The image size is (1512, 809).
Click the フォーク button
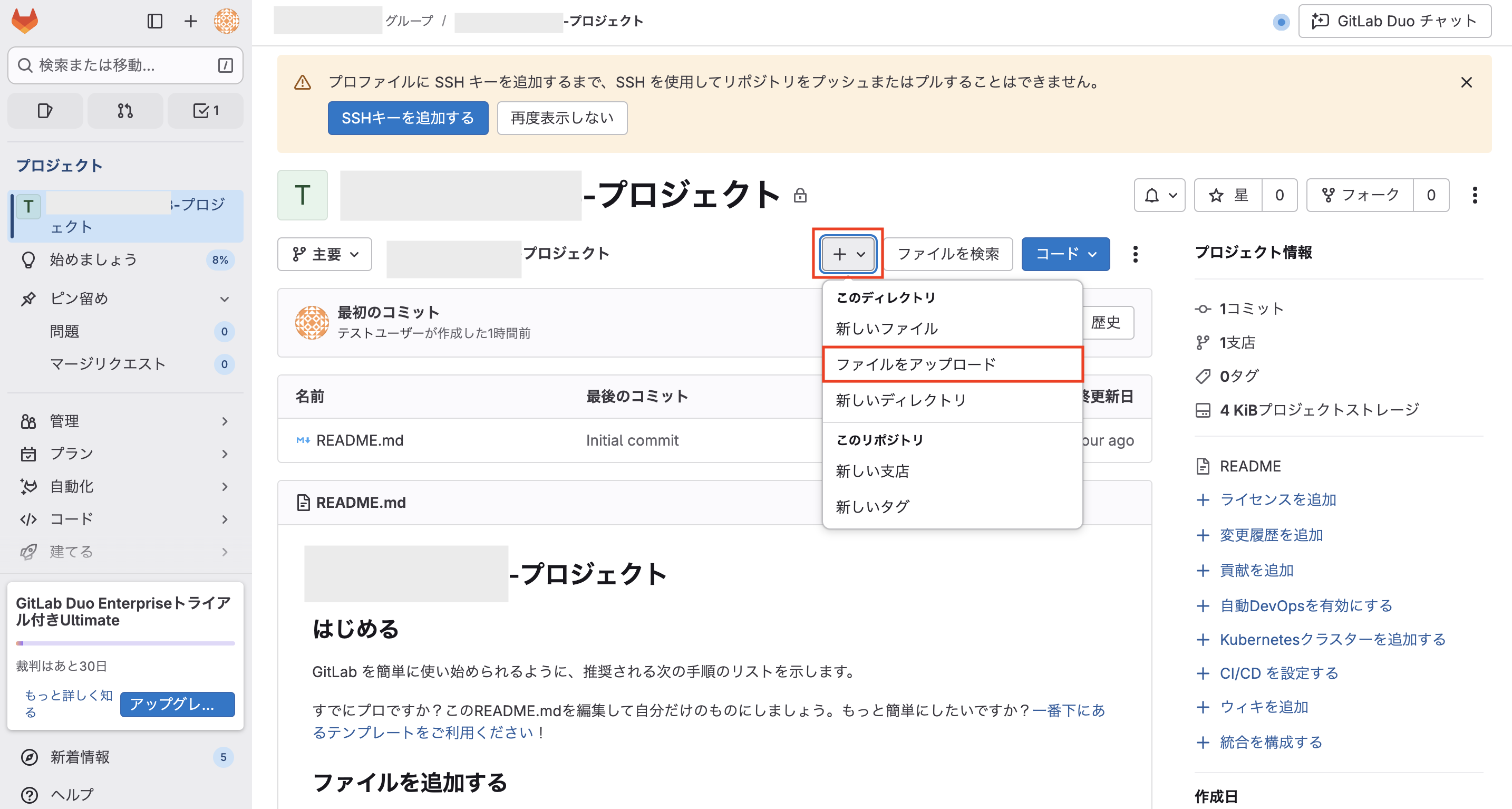(x=1360, y=195)
